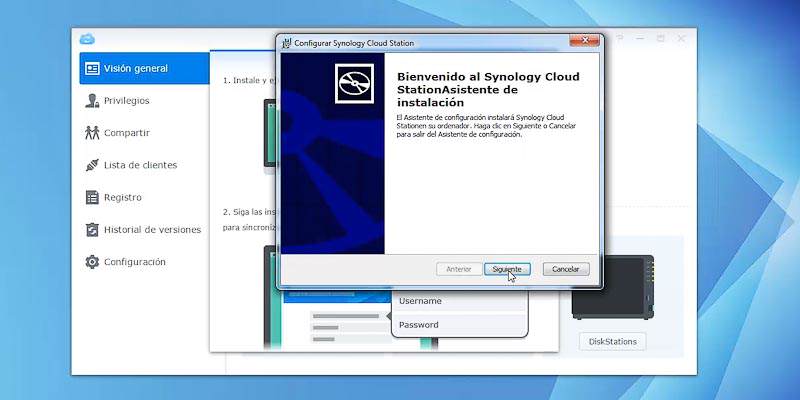
Task: Close the Configurar Synology Cloud Station dialog
Action: coord(584,40)
